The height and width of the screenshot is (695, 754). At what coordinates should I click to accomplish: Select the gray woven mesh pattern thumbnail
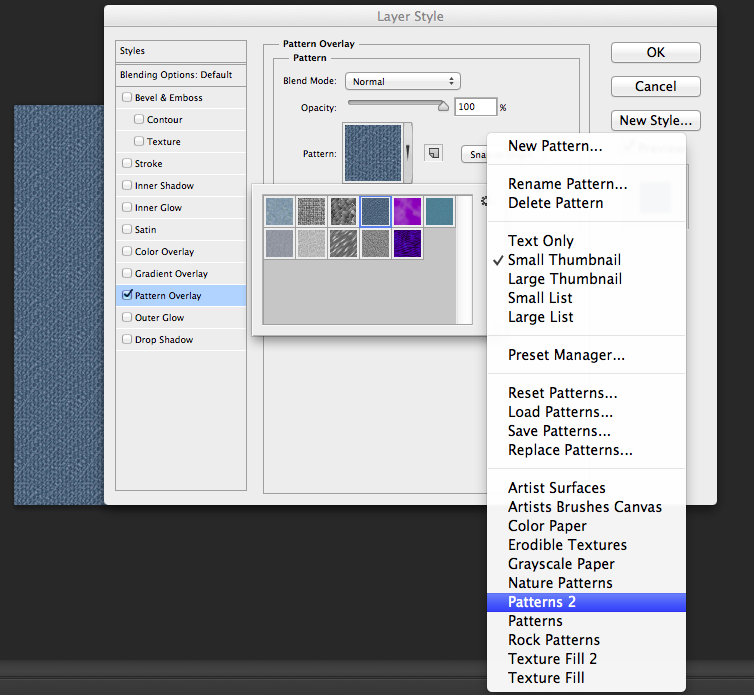click(312, 211)
